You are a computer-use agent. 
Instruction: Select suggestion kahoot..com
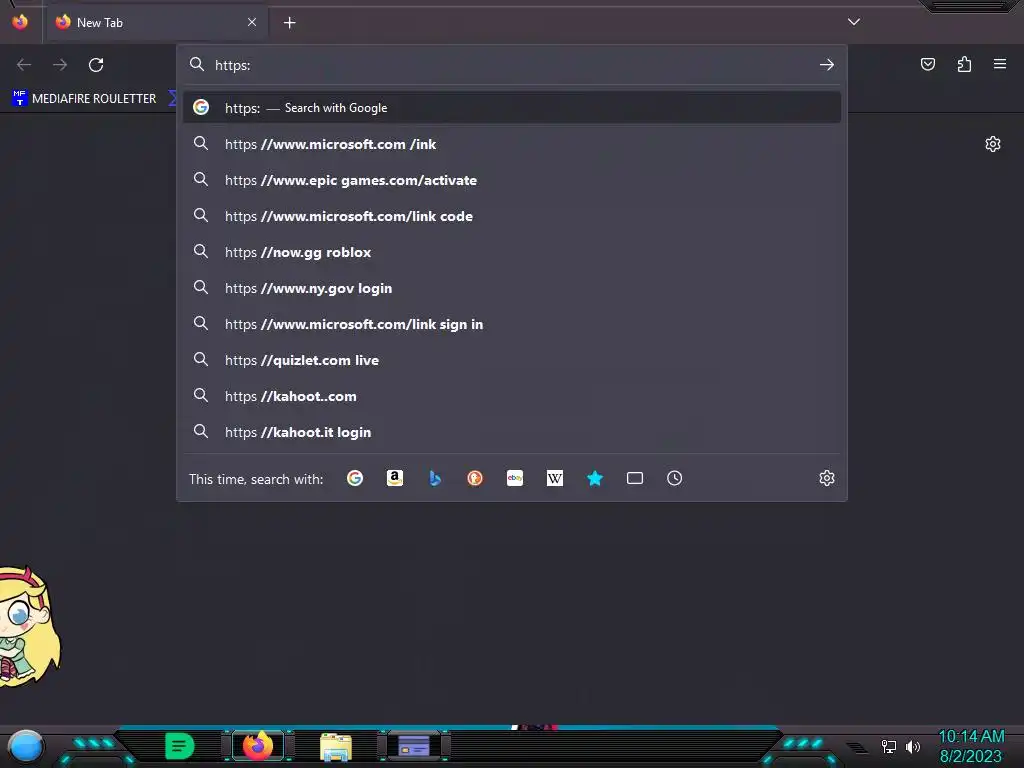pyautogui.click(x=512, y=396)
